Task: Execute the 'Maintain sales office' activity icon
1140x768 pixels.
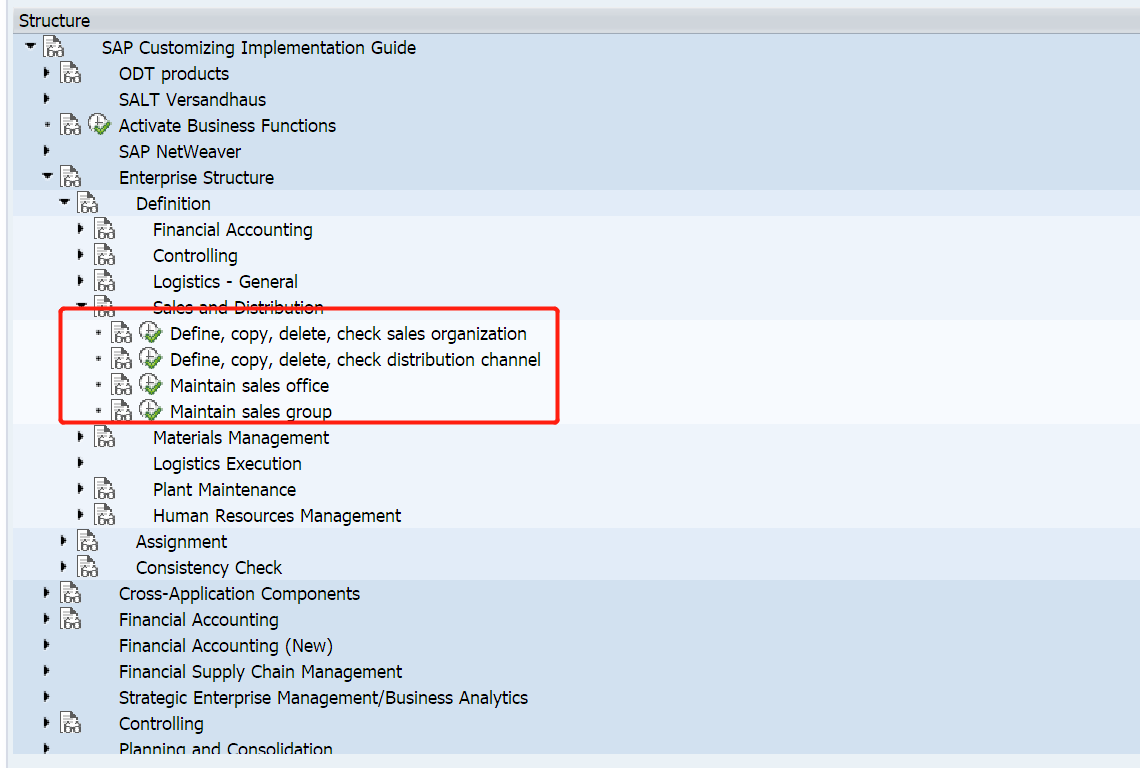Action: tap(150, 385)
